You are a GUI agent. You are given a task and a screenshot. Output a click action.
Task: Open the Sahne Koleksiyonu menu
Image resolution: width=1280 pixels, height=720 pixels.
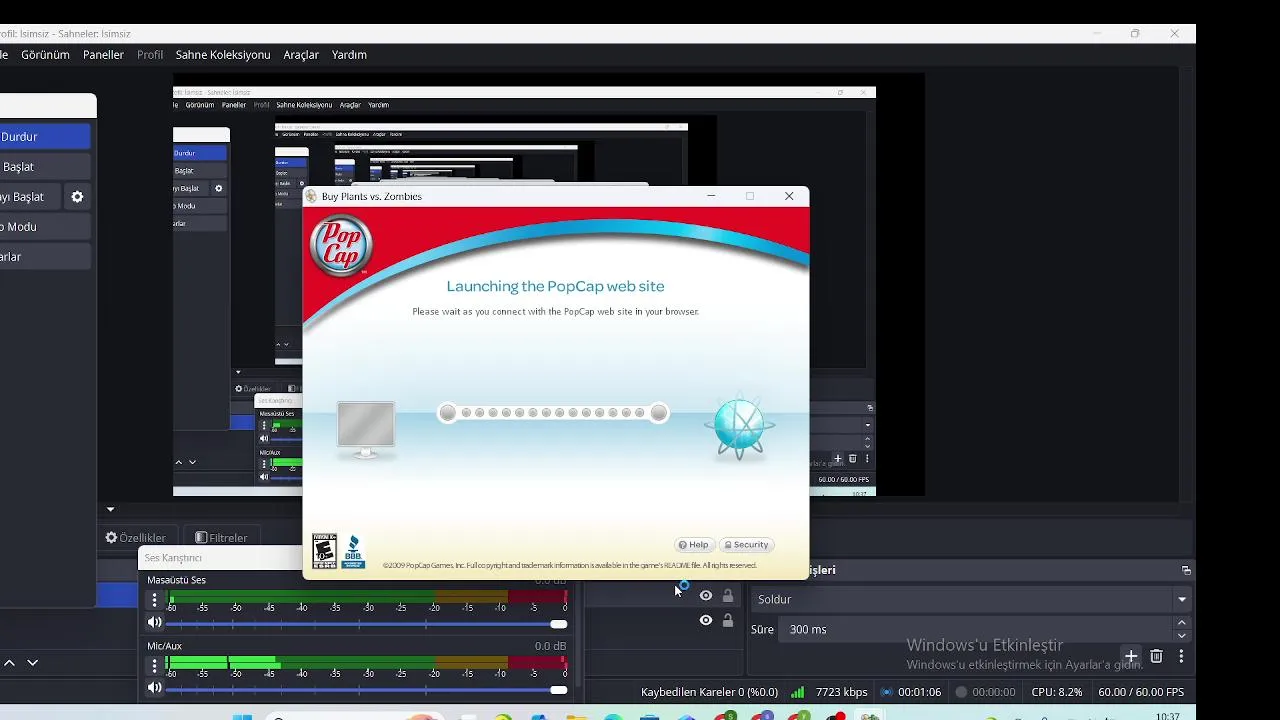[x=223, y=55]
